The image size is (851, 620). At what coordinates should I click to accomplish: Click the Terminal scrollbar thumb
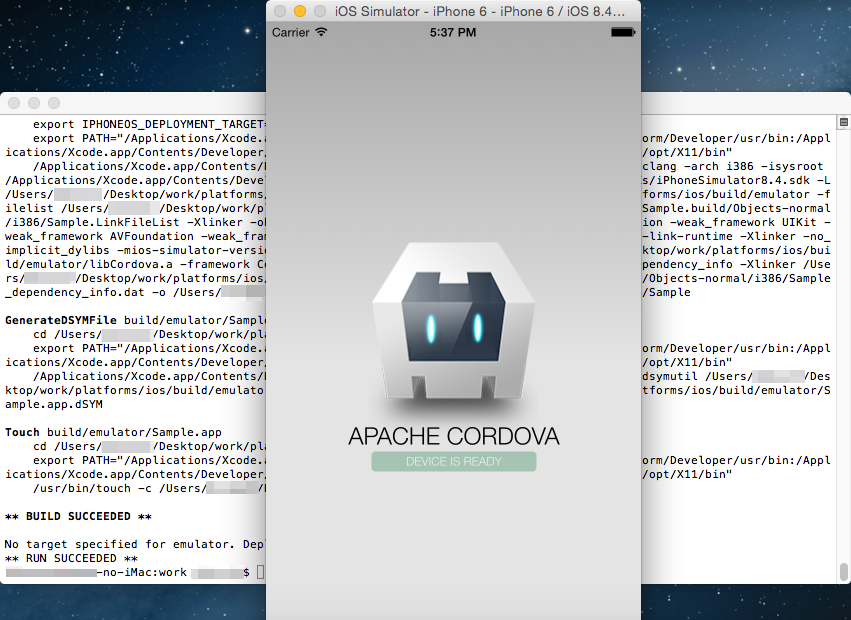coord(843,572)
